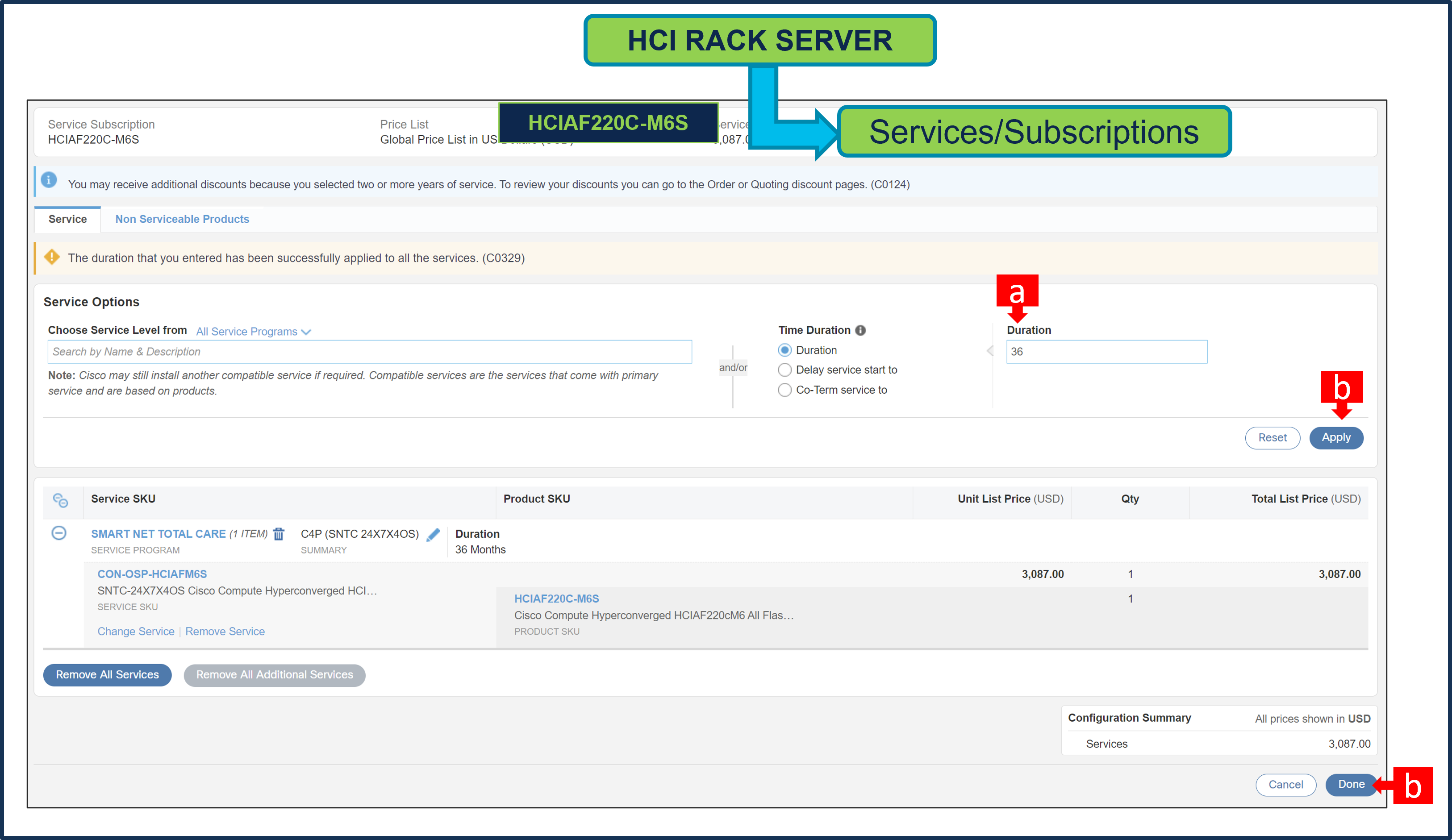This screenshot has width=1452, height=840.
Task: Click Unit List Price column header
Action: pos(1010,499)
